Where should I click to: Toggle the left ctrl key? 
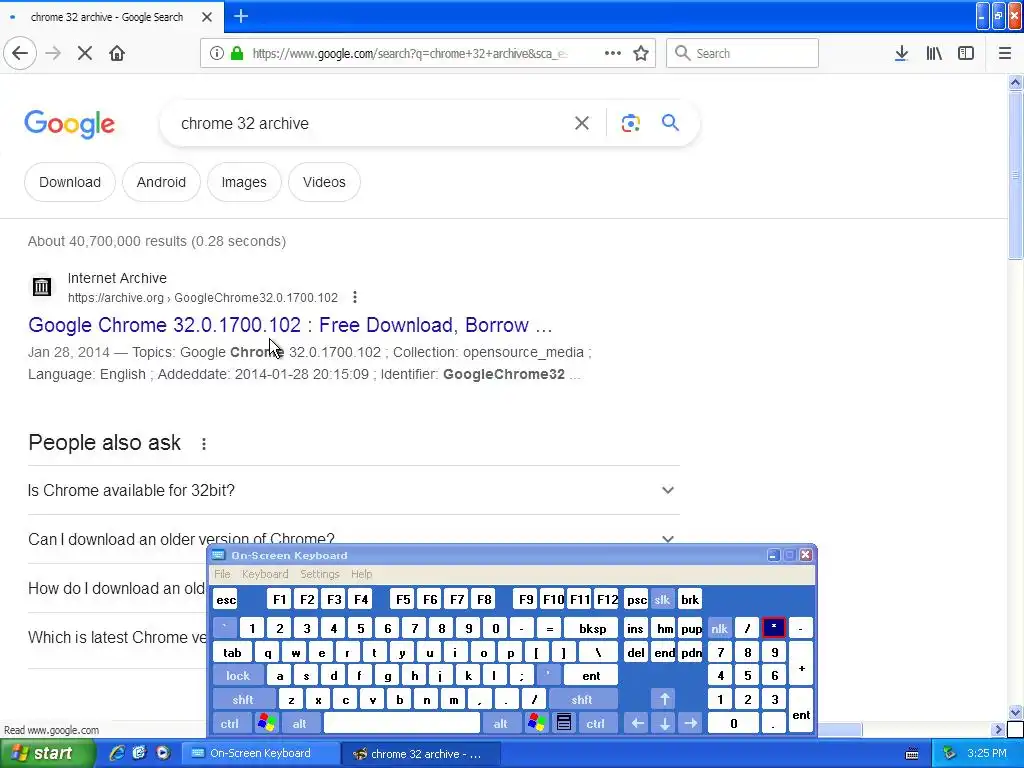(x=230, y=723)
